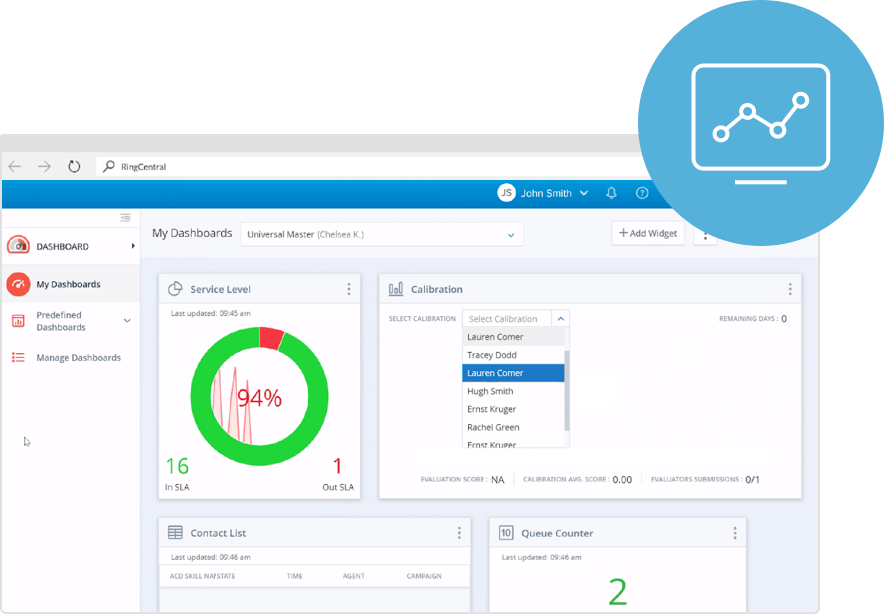
Task: Open Manage Dashboards in sidebar
Action: tap(78, 357)
